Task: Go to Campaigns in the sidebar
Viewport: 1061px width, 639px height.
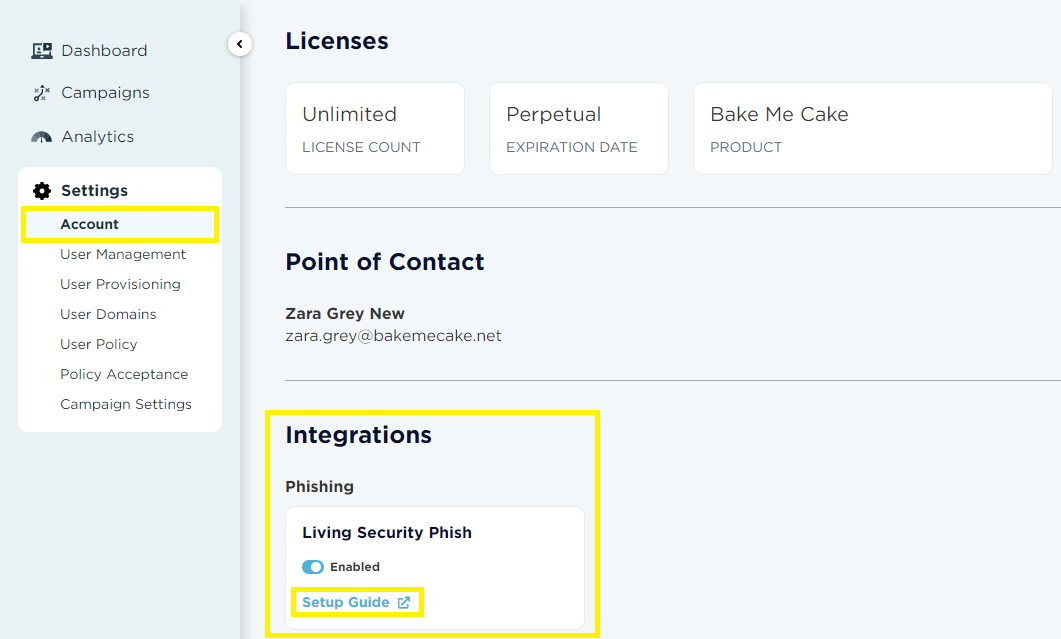Action: click(x=105, y=93)
